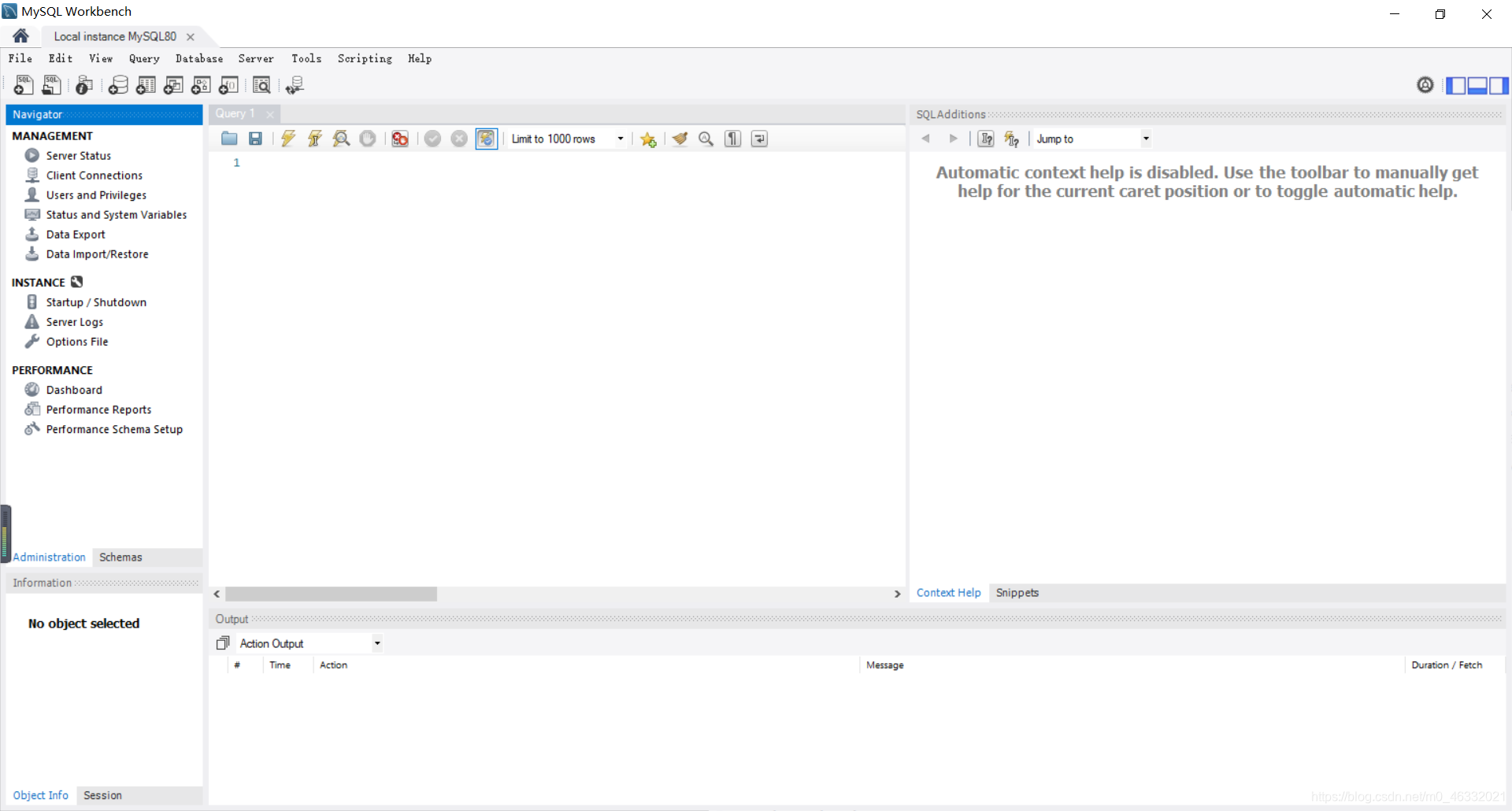Go to Workbench home screen tab
Viewport: 1512px width, 811px height.
21,35
